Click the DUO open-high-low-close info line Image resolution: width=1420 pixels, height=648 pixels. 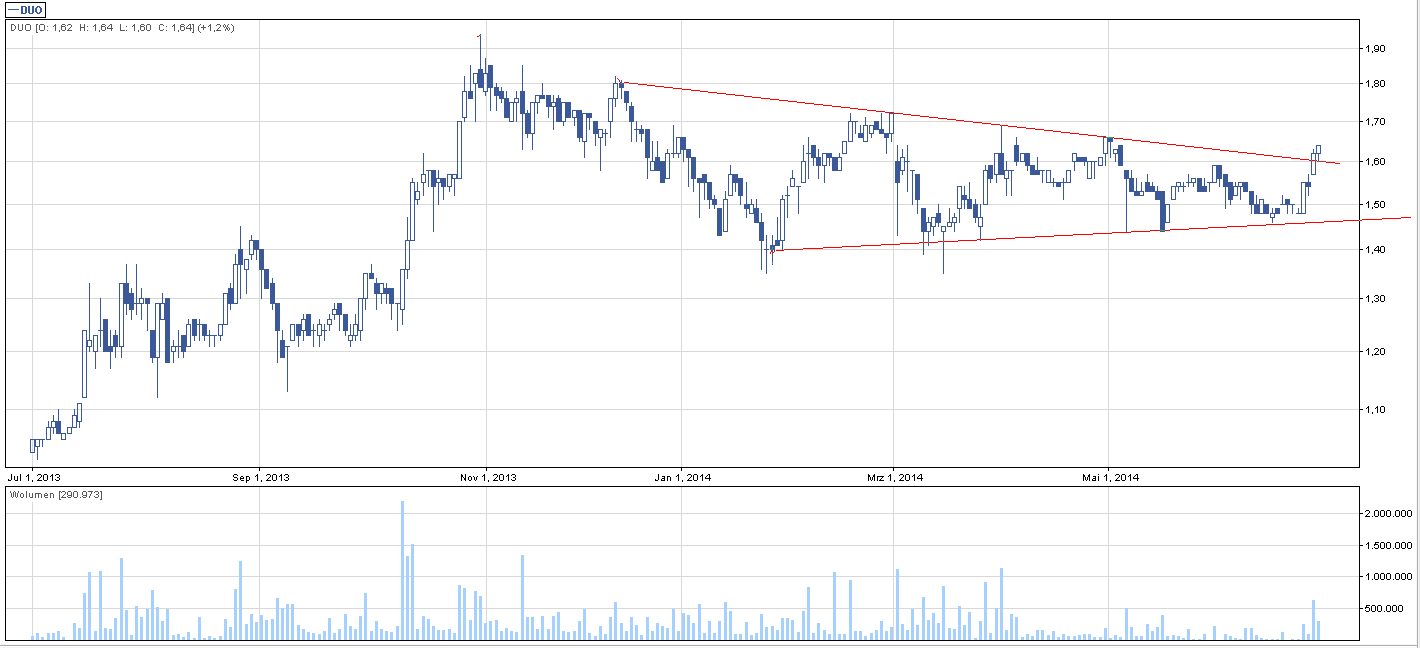pyautogui.click(x=121, y=28)
